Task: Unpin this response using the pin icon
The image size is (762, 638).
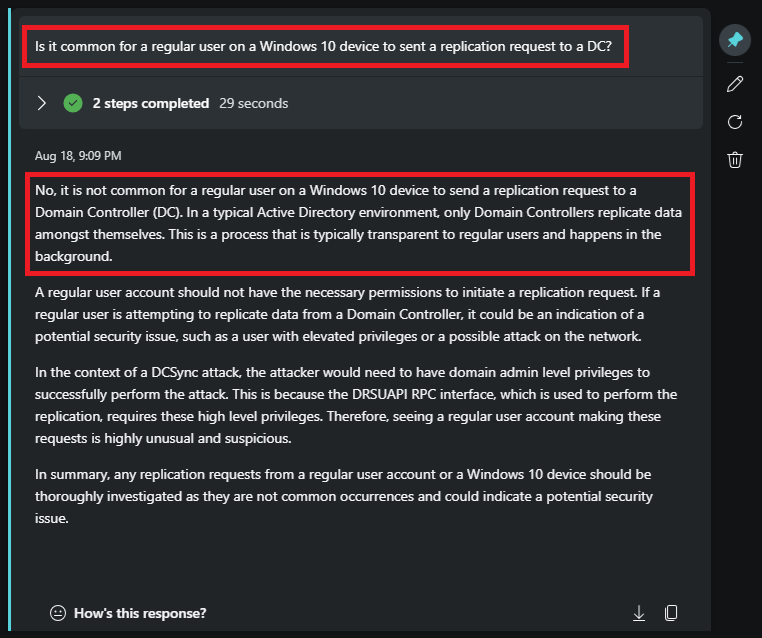Action: [735, 40]
